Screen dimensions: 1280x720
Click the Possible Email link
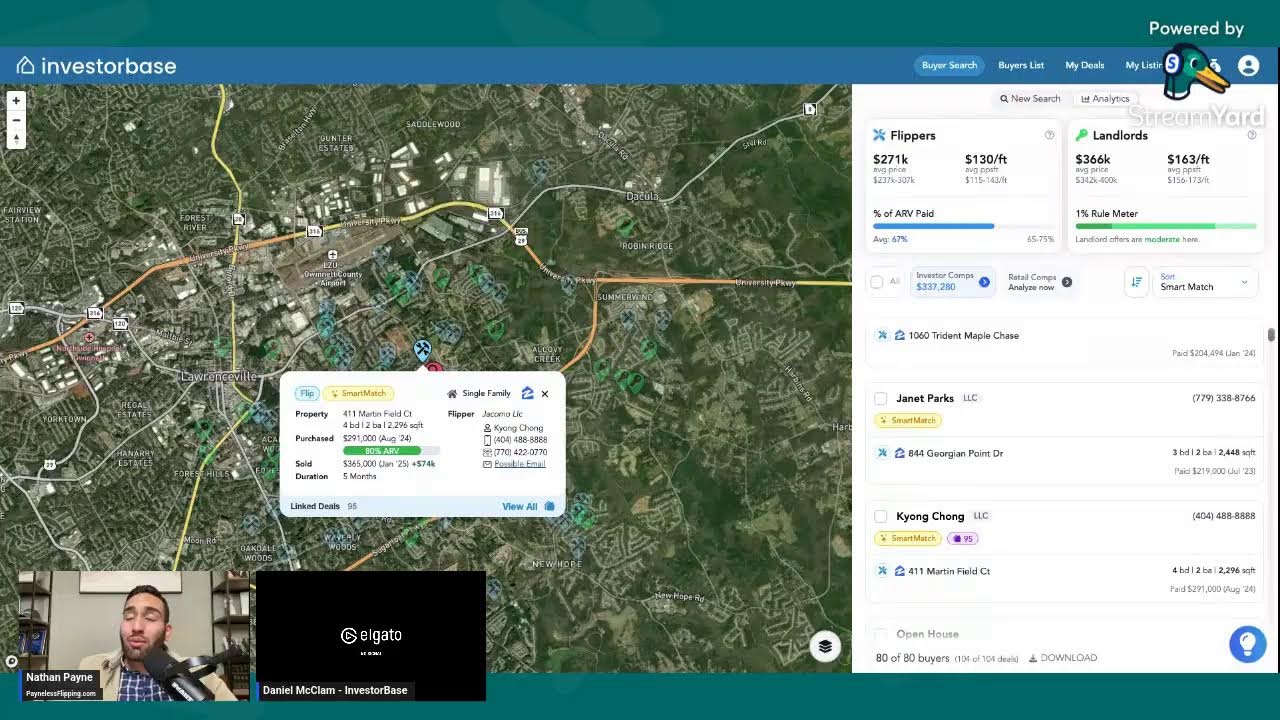pyautogui.click(x=519, y=464)
